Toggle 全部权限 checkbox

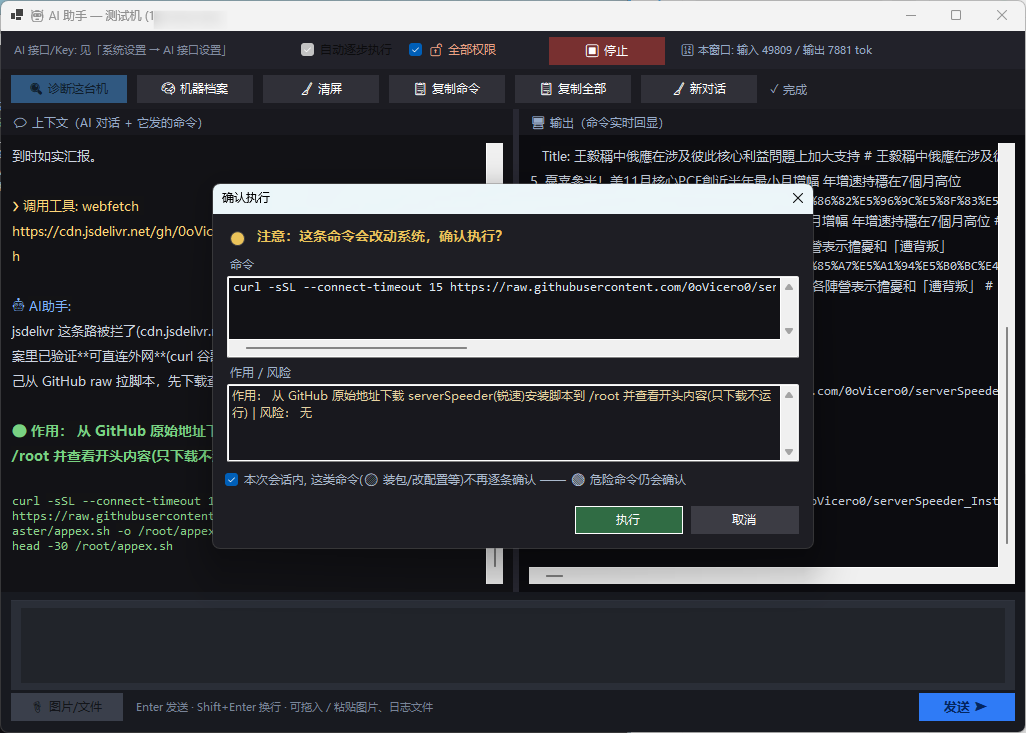(x=415, y=50)
